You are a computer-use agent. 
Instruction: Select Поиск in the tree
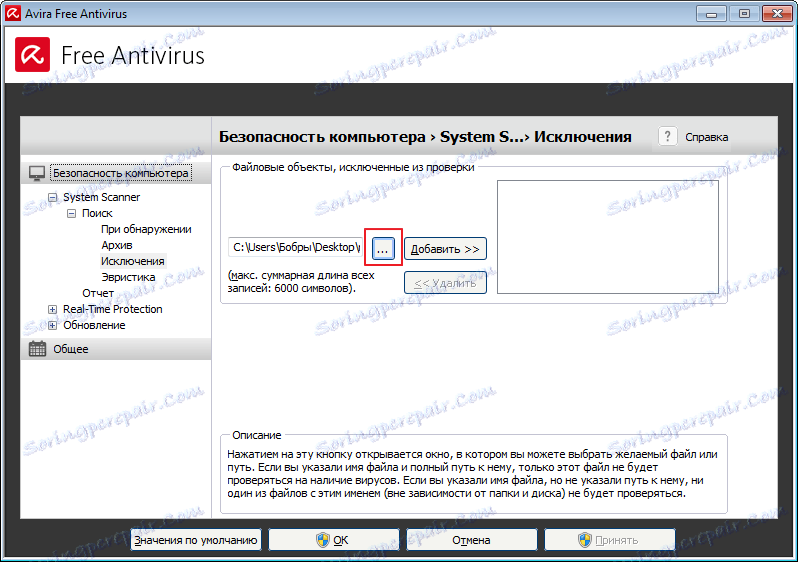click(x=97, y=213)
